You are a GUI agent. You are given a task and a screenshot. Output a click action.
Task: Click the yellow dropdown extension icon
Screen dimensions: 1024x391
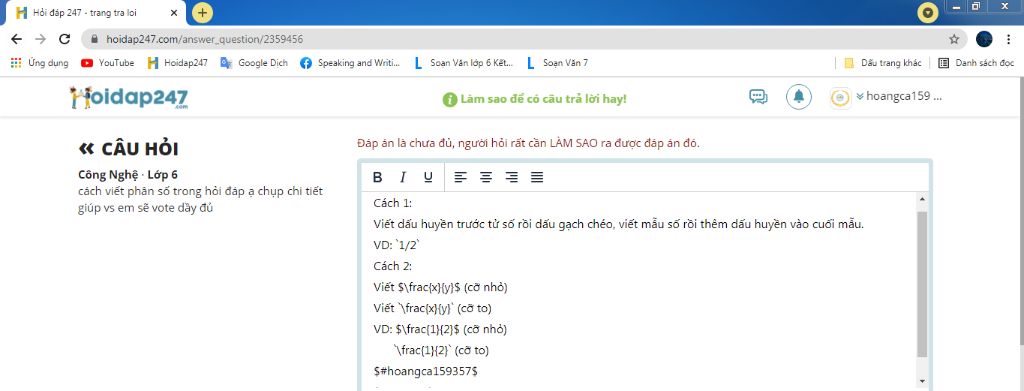pos(928,12)
